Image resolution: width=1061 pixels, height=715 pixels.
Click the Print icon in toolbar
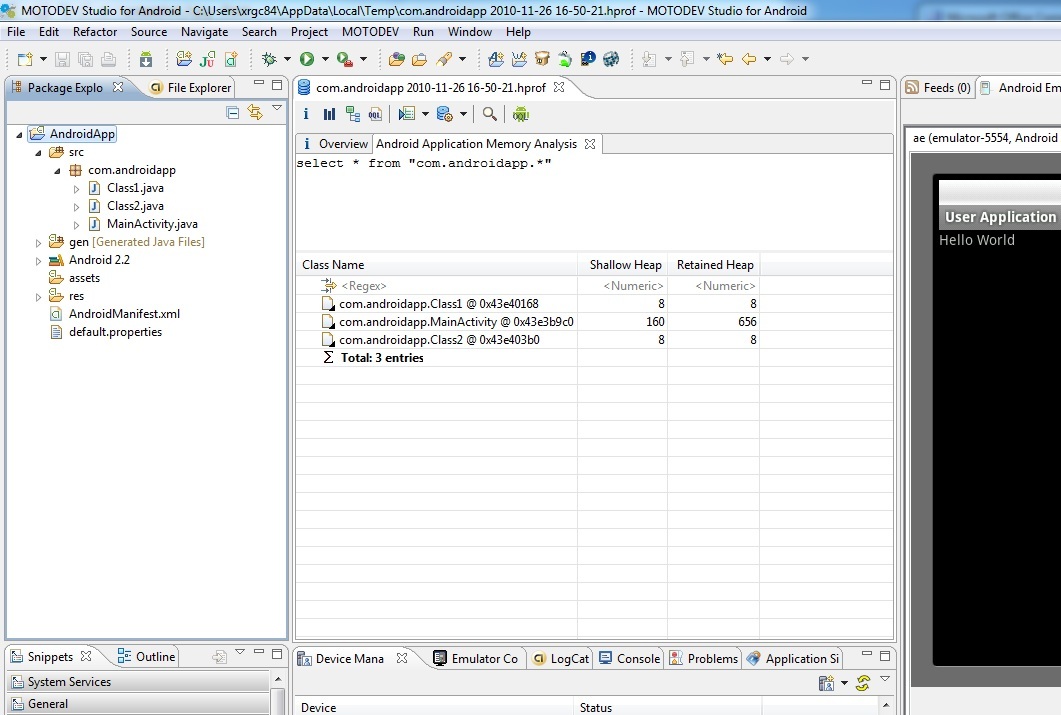point(108,60)
